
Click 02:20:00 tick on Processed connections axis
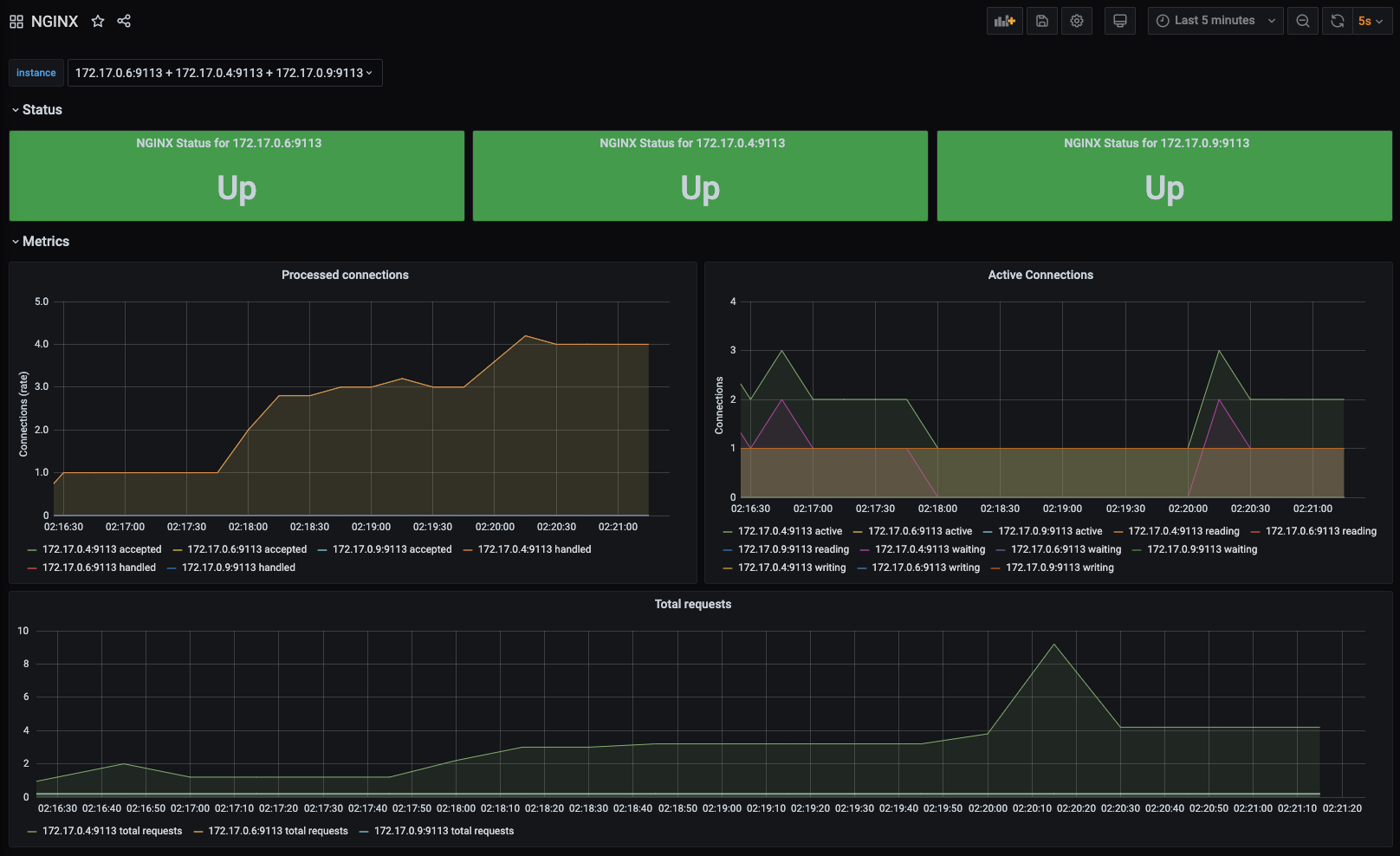coord(495,527)
